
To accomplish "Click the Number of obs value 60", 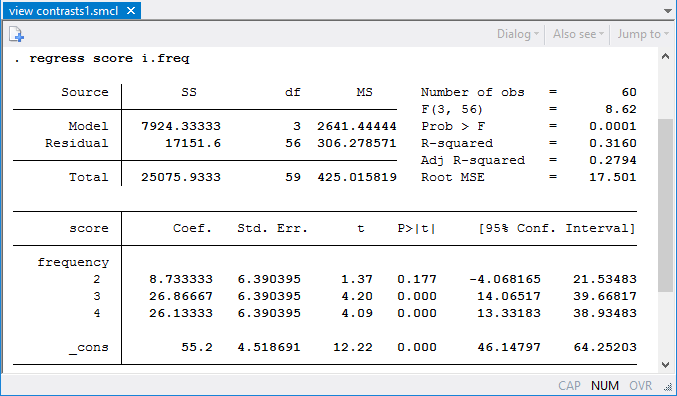I will point(629,92).
